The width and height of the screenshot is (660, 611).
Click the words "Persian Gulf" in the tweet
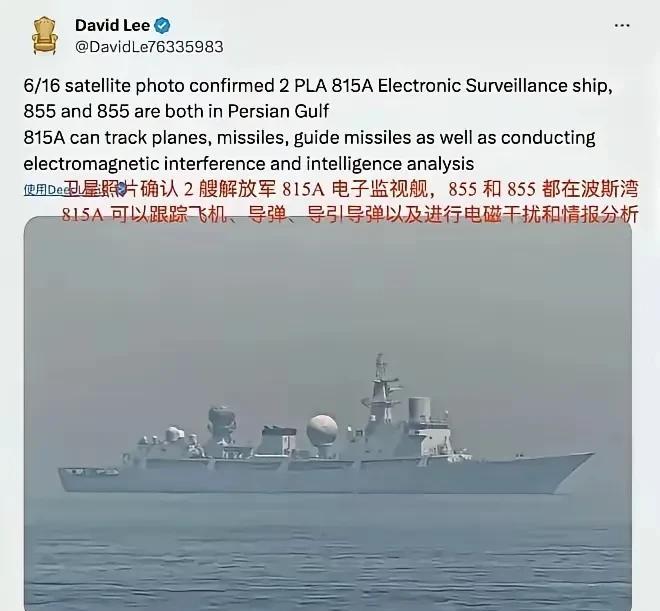coord(278,112)
